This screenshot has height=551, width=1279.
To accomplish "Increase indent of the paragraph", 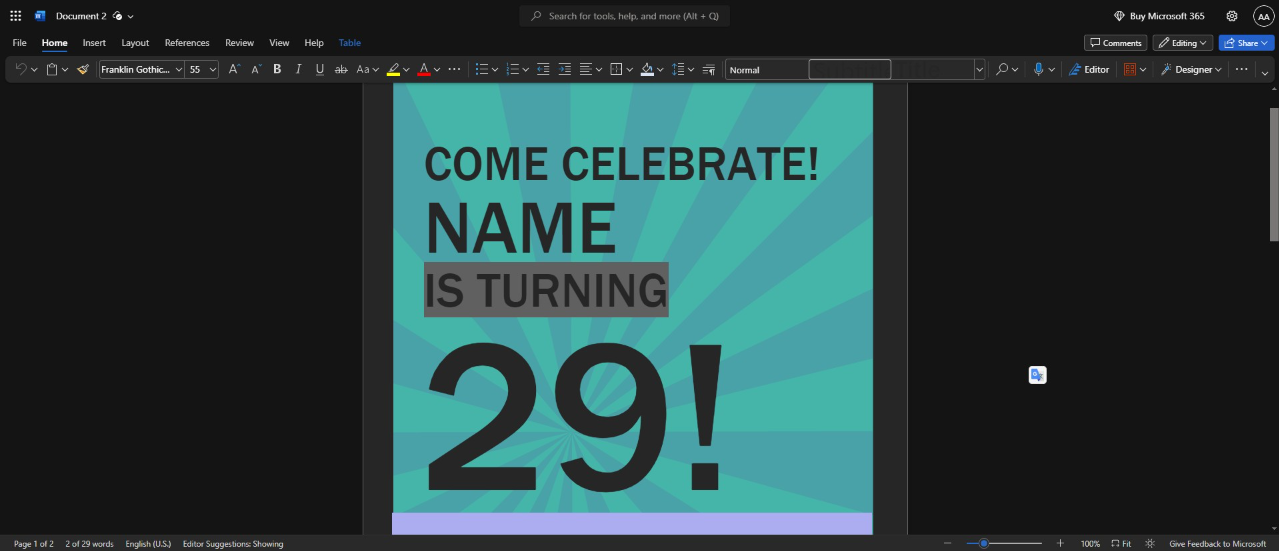I will tap(564, 70).
